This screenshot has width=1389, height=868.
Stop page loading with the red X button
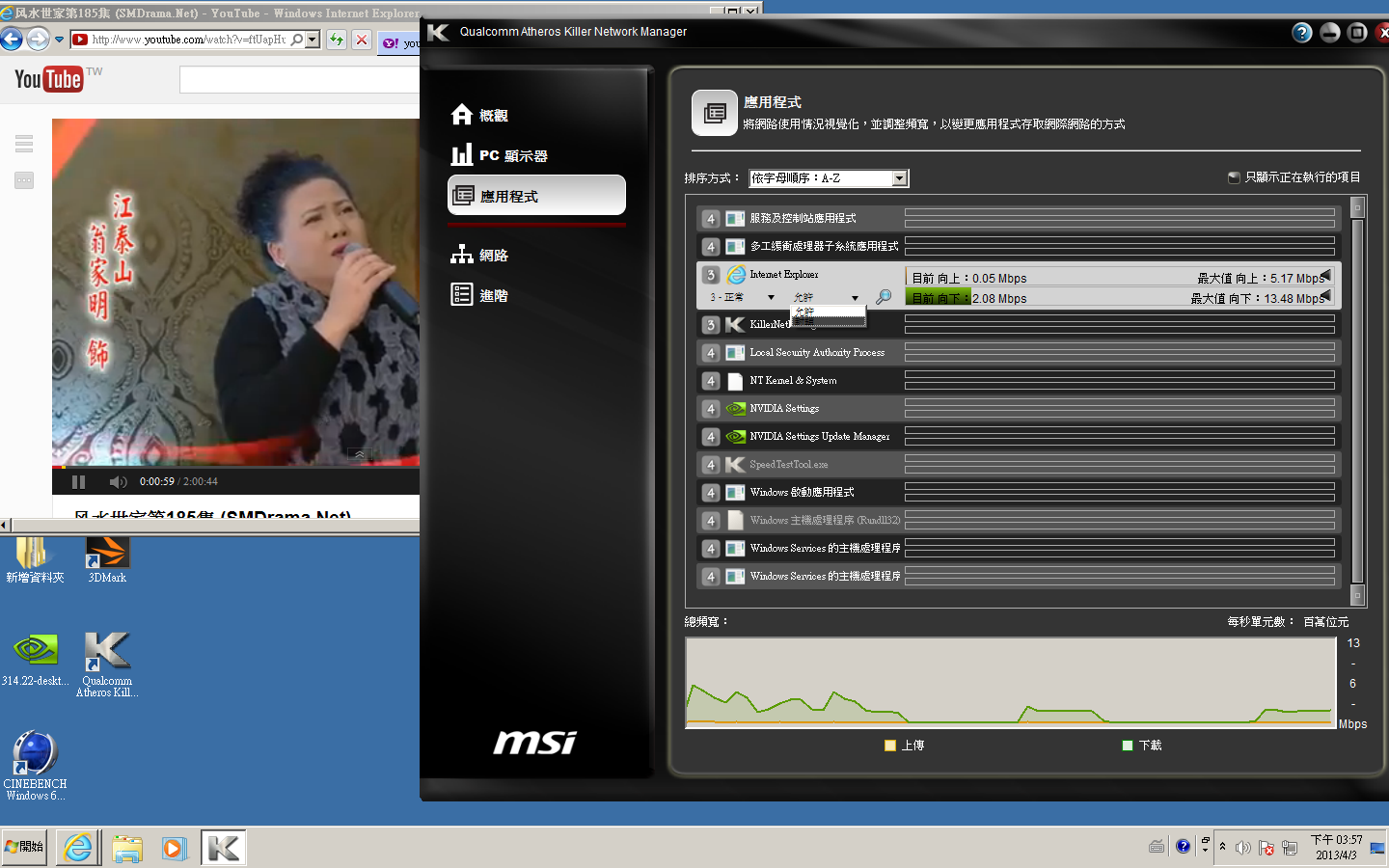coord(361,40)
